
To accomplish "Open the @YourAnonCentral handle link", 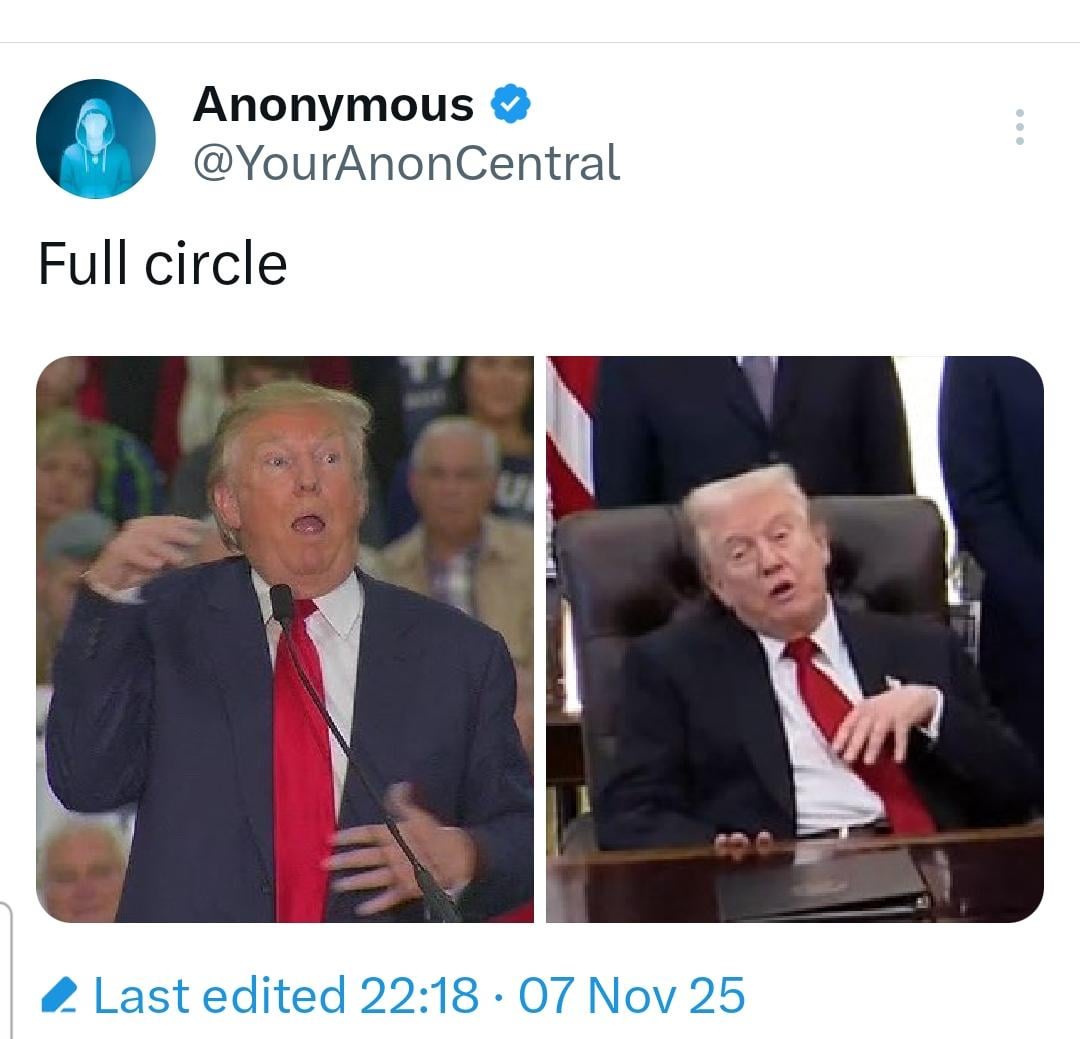I will 406,163.
